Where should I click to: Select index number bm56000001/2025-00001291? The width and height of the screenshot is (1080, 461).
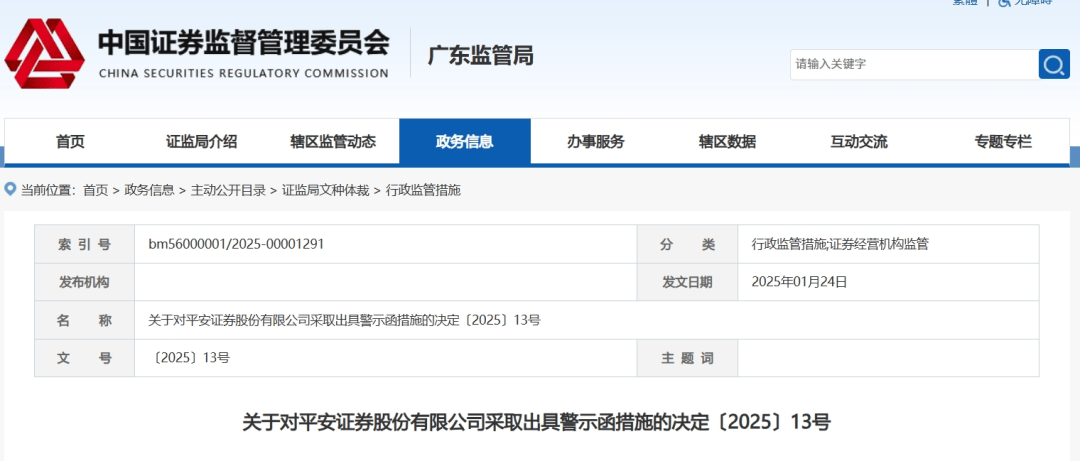pos(236,244)
